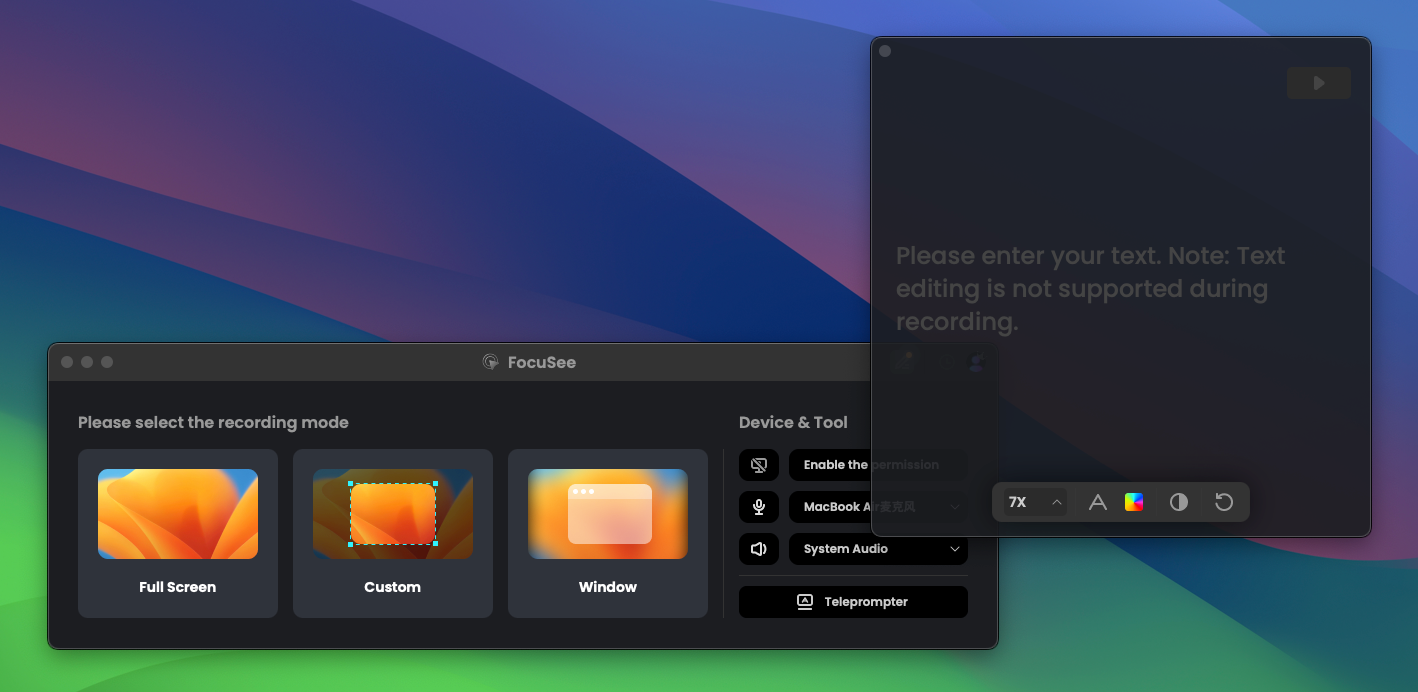
Task: Close the teleprompter window
Action: pyautogui.click(x=885, y=51)
